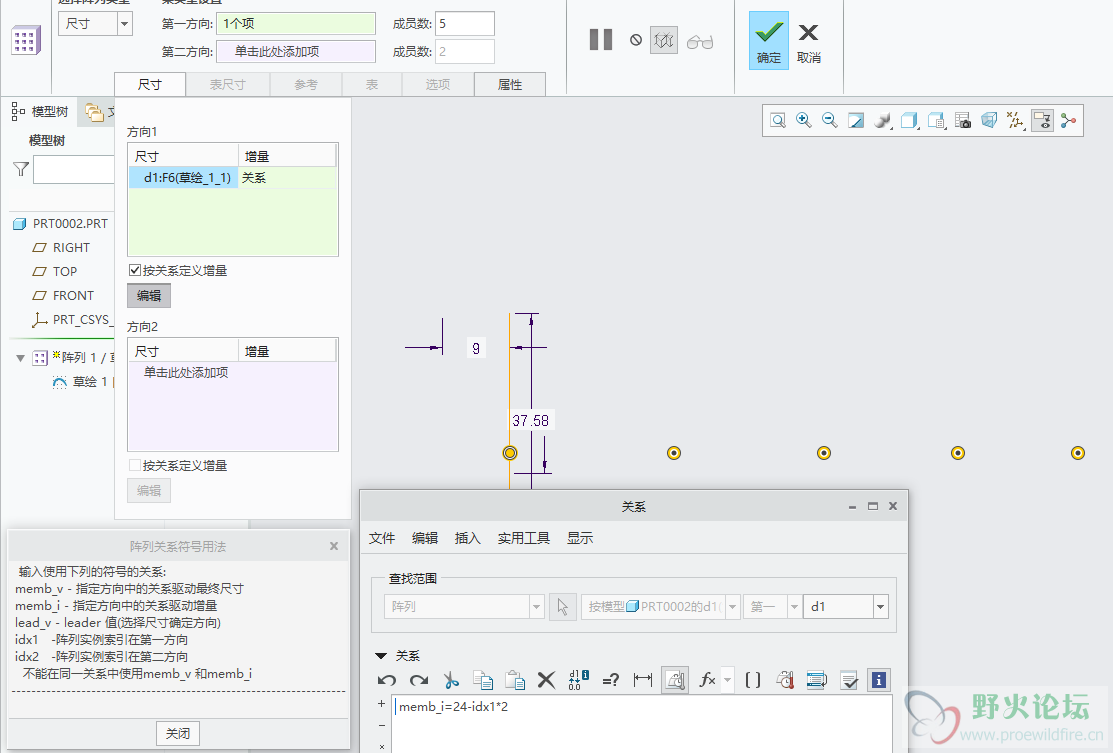
Task: Click the 关闭 button in symbol usage dialog
Action: coord(178,734)
